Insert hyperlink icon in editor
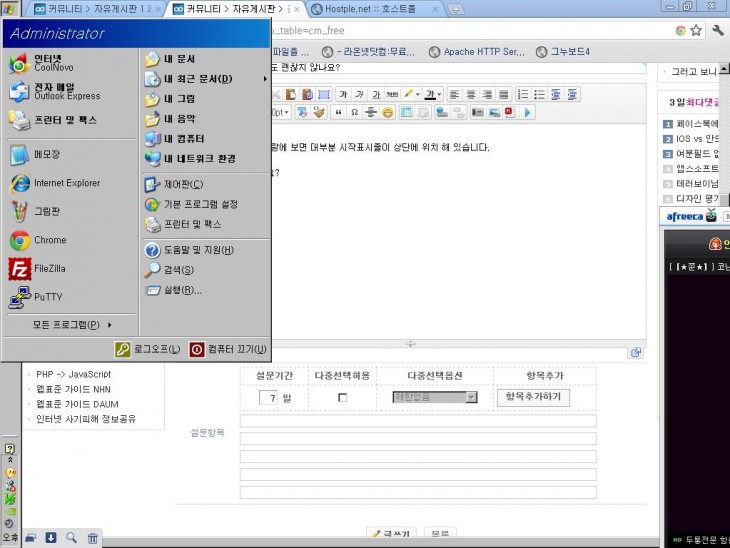The image size is (730, 548). 442,113
